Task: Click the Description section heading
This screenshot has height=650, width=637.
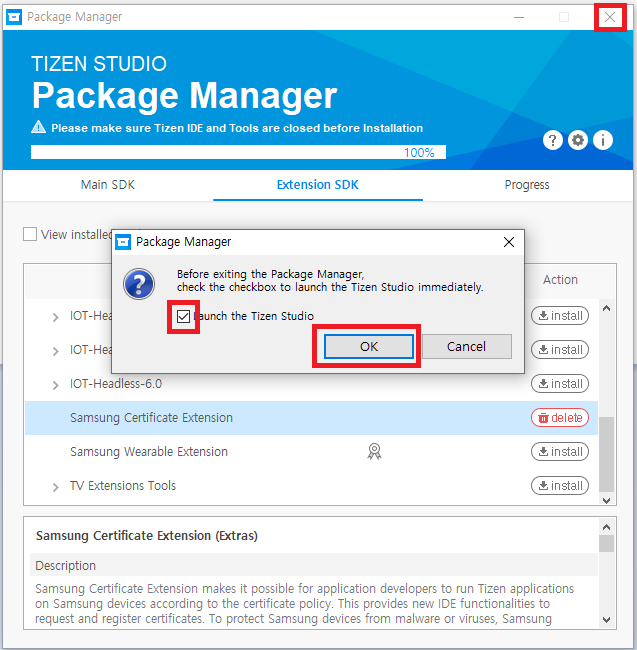Action: pos(65,566)
